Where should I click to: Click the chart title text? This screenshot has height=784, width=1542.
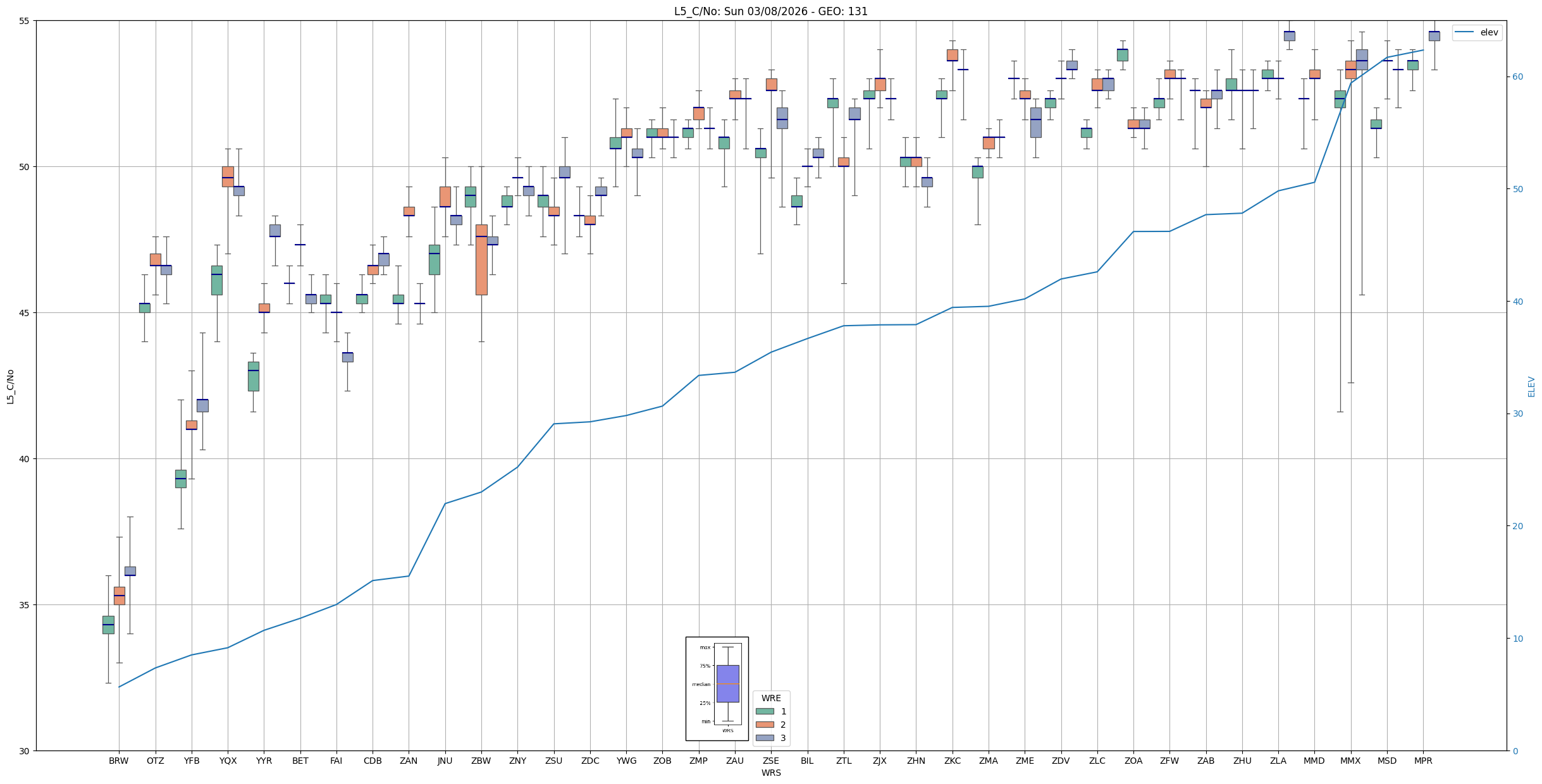tap(770, 11)
